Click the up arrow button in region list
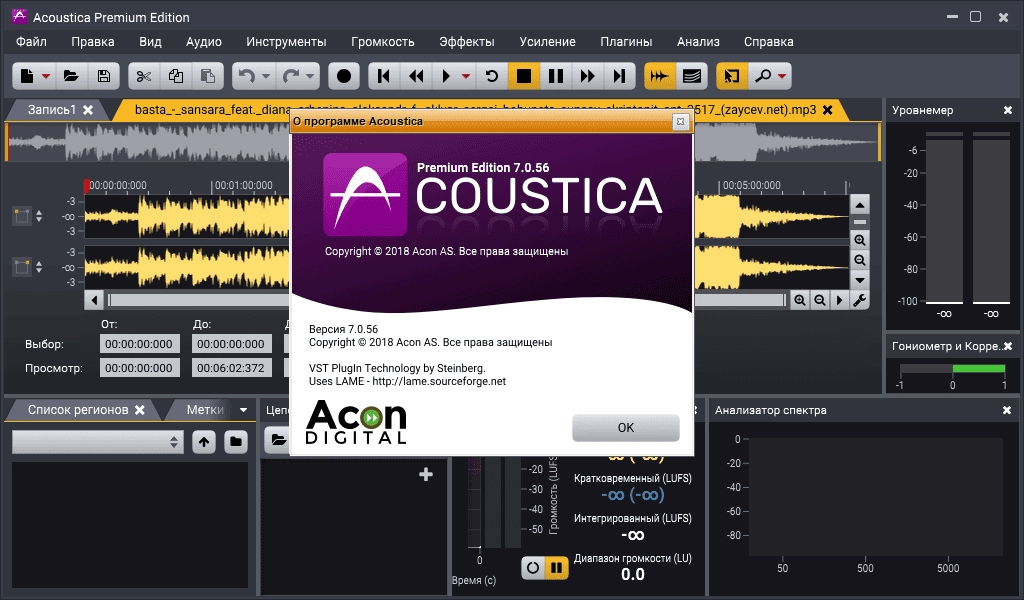Screen dimensions: 1024x600 204,442
